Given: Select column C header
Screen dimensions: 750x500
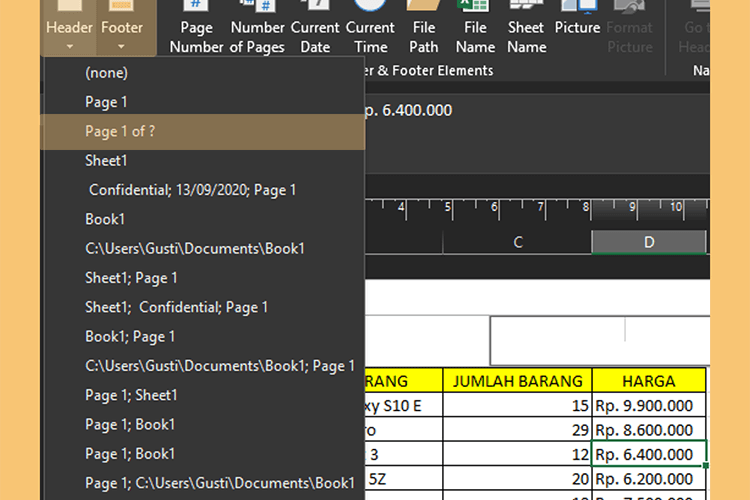Looking at the screenshot, I should (x=518, y=242).
